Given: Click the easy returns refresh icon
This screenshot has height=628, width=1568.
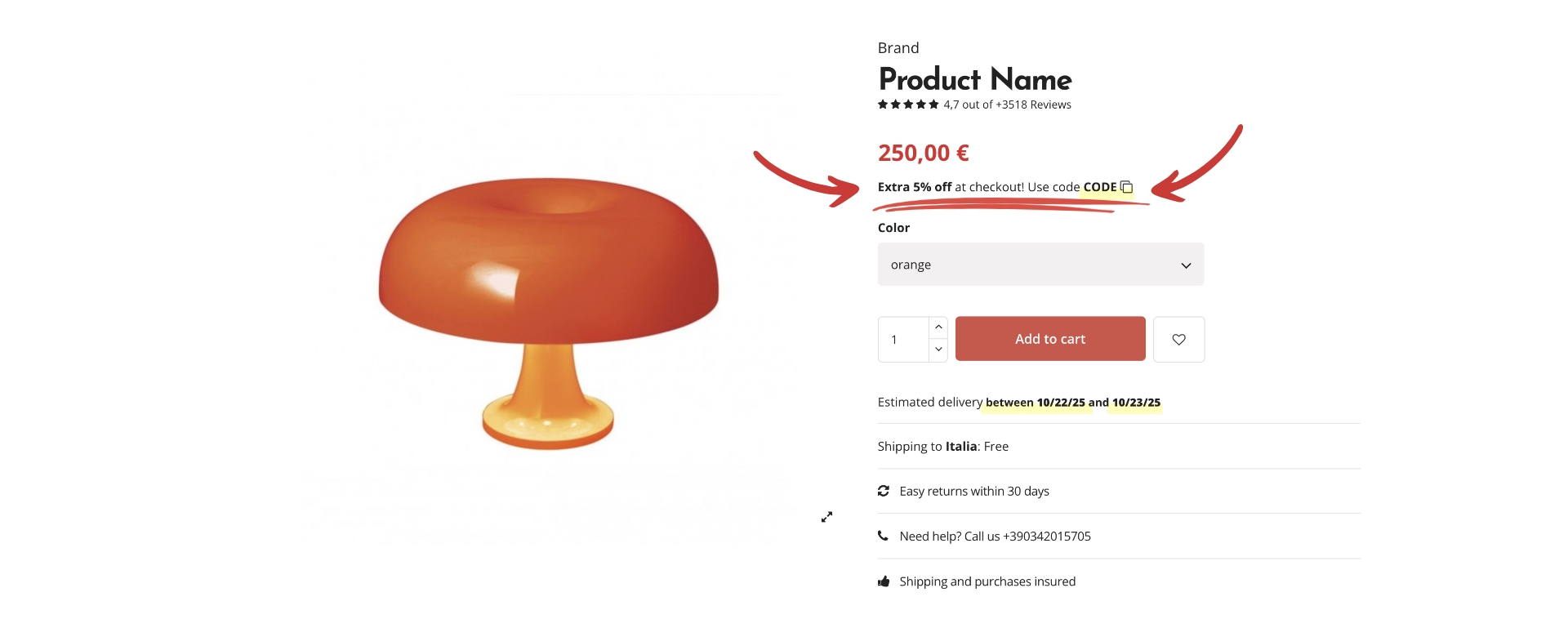Looking at the screenshot, I should pyautogui.click(x=884, y=491).
